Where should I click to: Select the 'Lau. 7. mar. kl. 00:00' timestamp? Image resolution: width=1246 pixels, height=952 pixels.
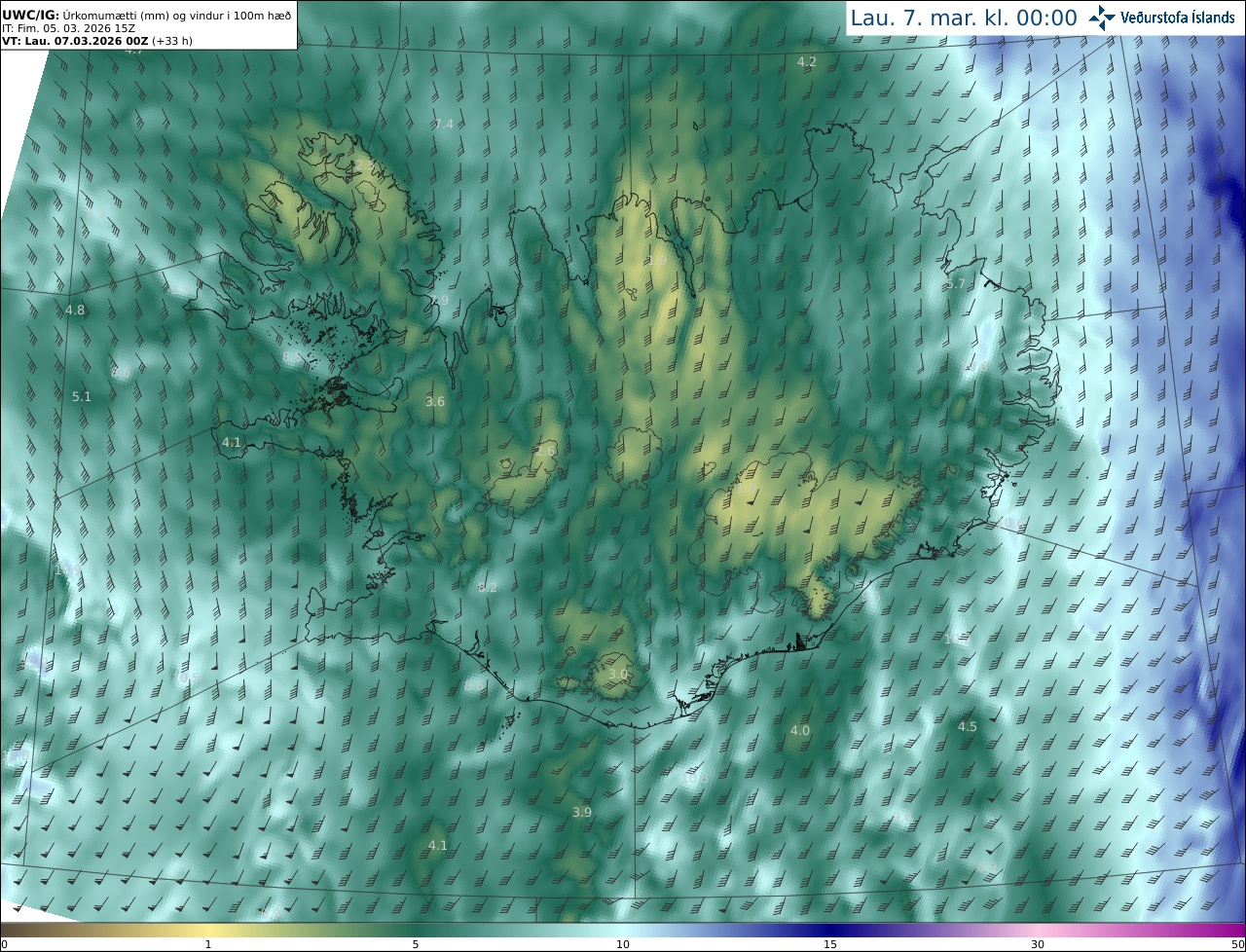964,18
